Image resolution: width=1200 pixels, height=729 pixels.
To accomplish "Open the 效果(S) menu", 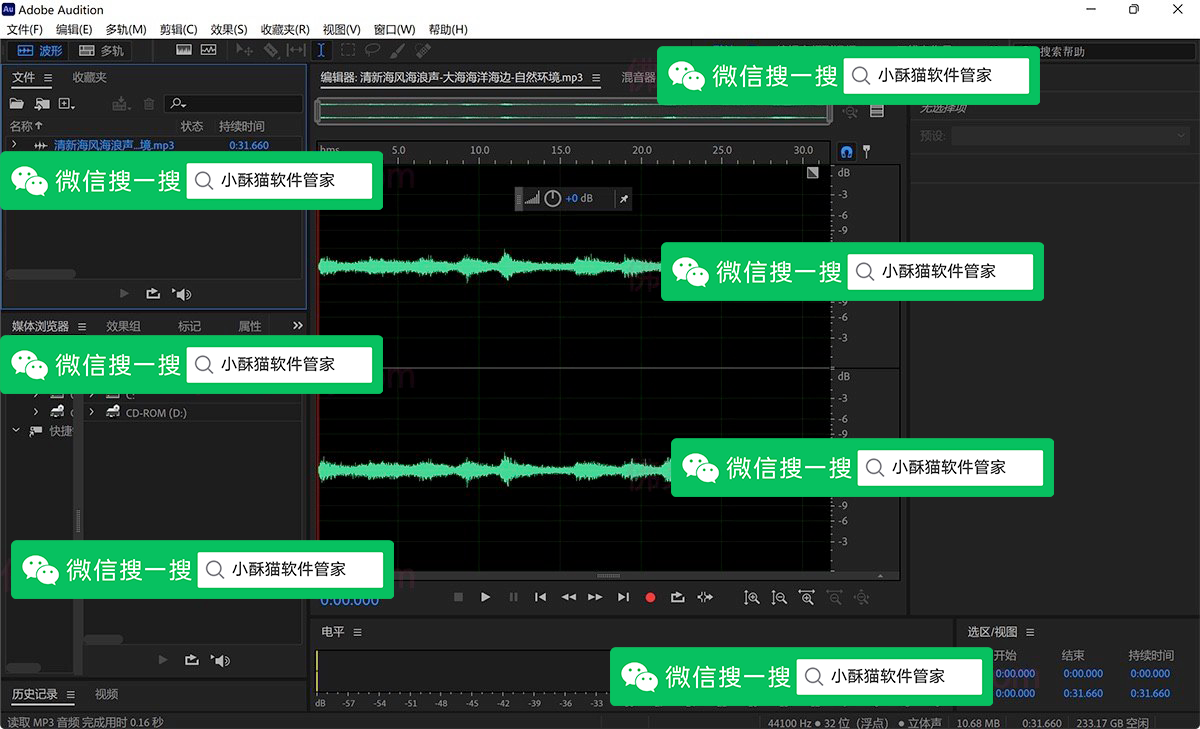I will (x=228, y=29).
